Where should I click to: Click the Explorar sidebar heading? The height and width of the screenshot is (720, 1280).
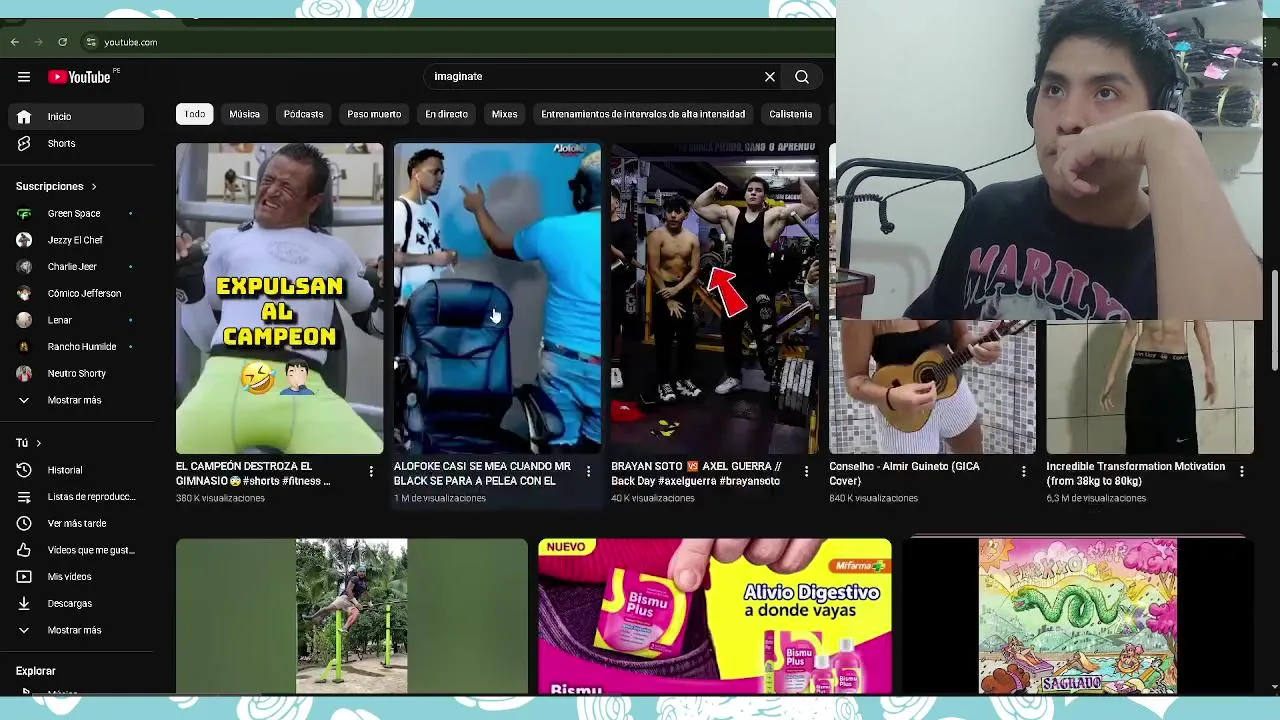(x=36, y=671)
